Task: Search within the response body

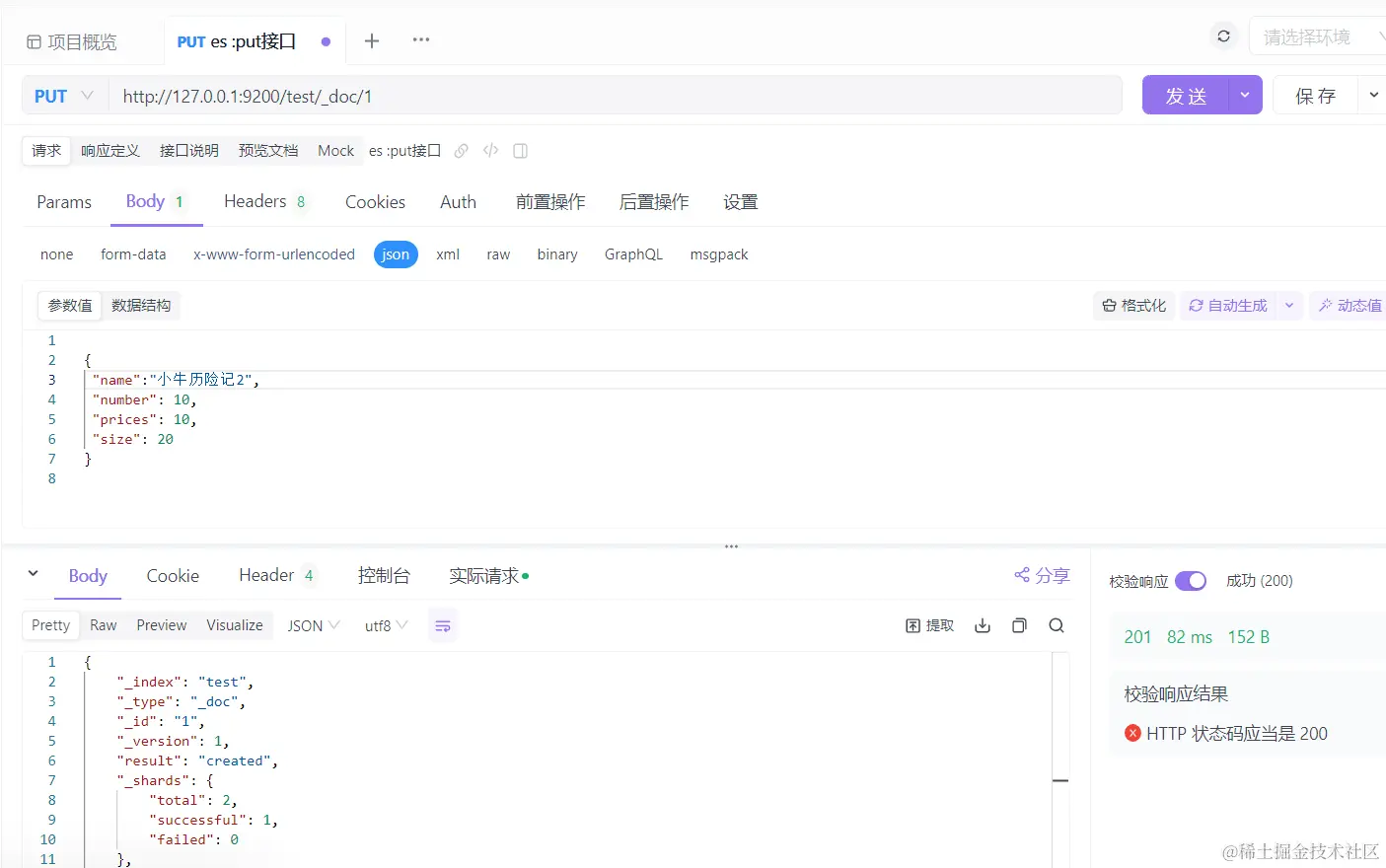Action: click(x=1057, y=625)
